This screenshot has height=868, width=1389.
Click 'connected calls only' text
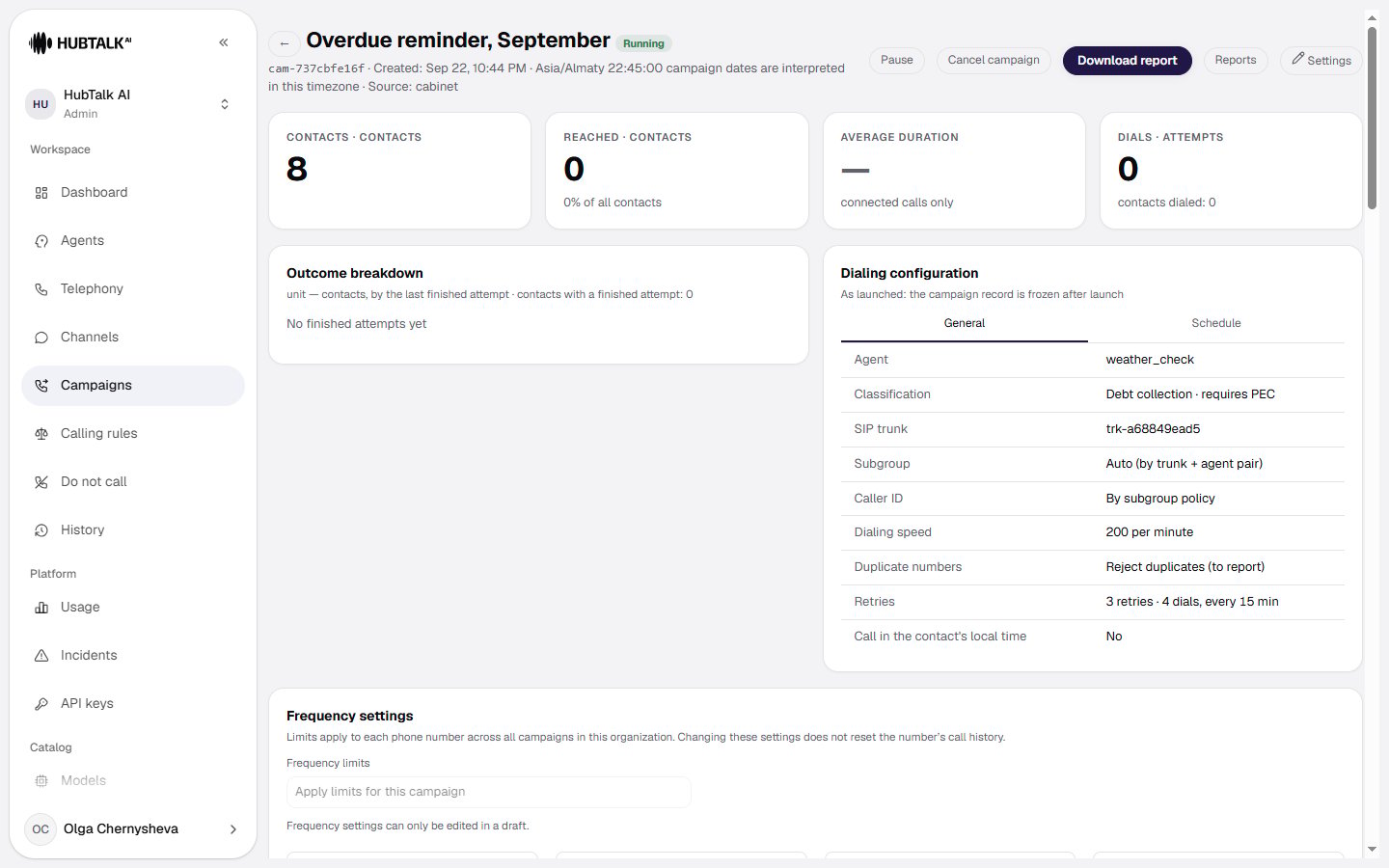[897, 203]
